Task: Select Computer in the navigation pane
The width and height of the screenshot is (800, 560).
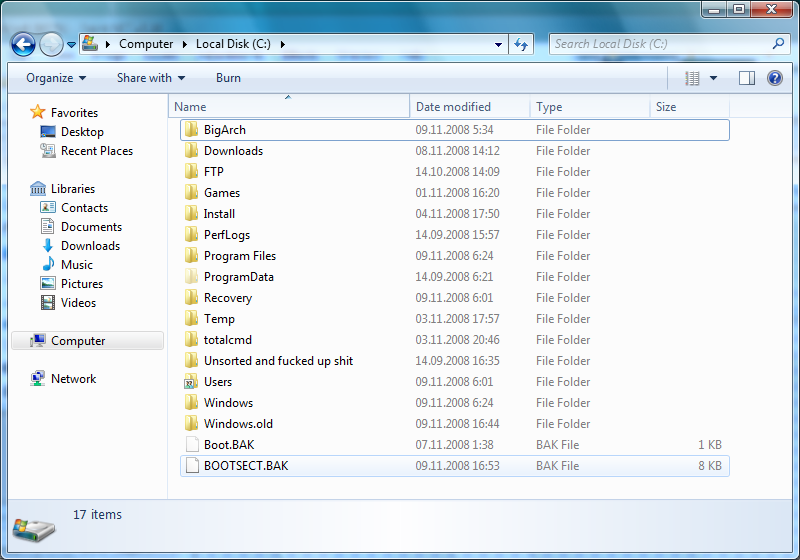Action: [x=87, y=341]
